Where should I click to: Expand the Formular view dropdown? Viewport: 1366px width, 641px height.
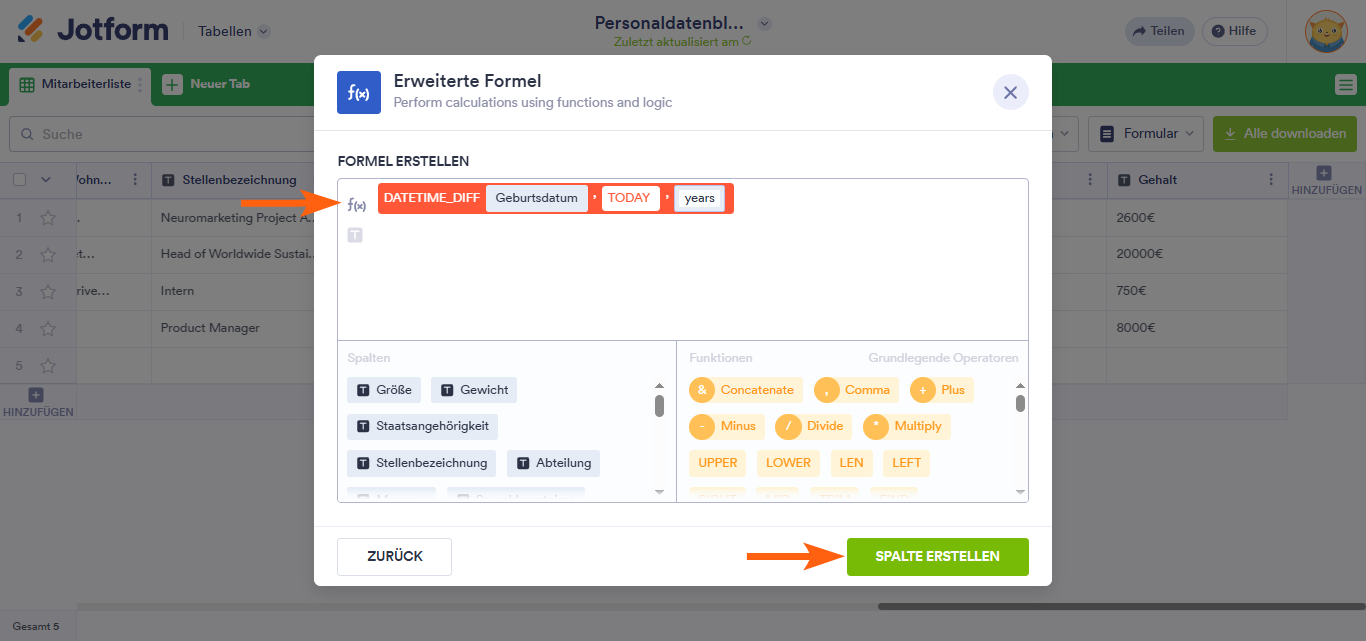[x=1146, y=133]
